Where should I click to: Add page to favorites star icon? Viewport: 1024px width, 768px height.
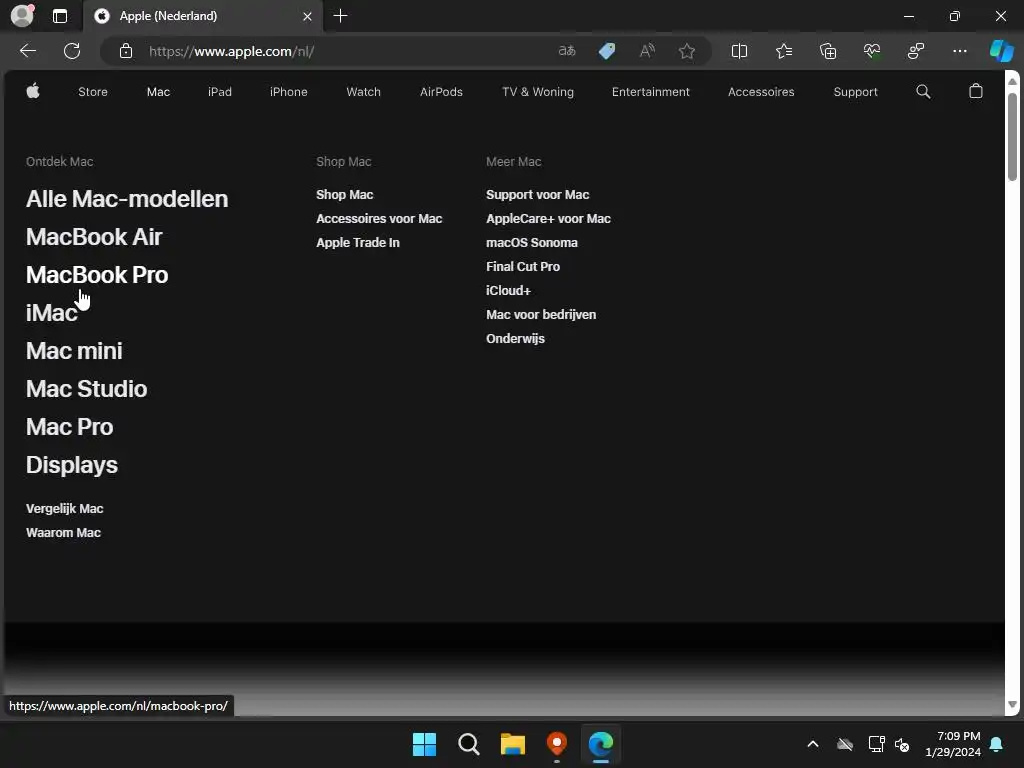click(x=686, y=51)
